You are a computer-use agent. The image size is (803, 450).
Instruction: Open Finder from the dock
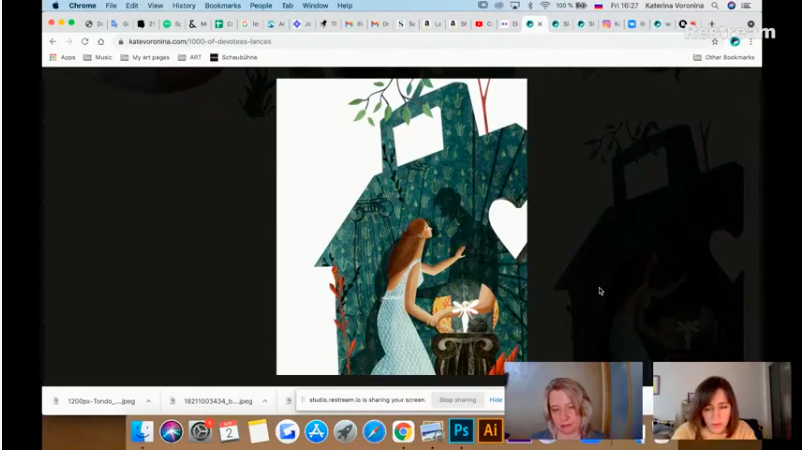(x=142, y=431)
